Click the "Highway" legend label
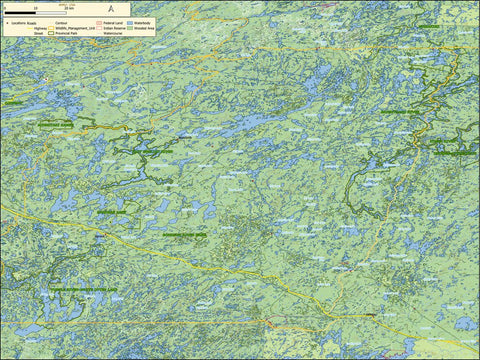 pos(40,28)
